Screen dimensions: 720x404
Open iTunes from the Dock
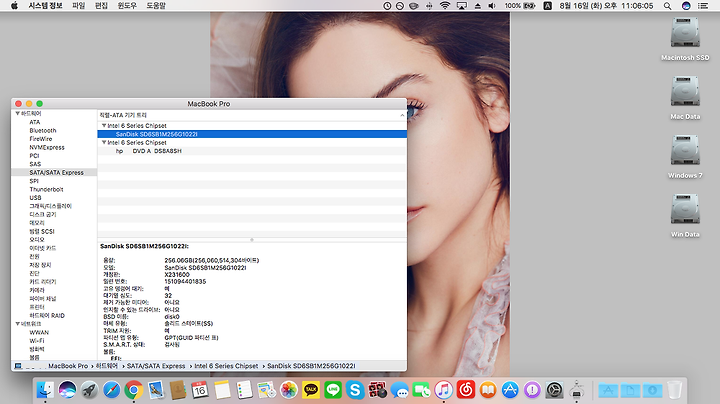(444, 390)
